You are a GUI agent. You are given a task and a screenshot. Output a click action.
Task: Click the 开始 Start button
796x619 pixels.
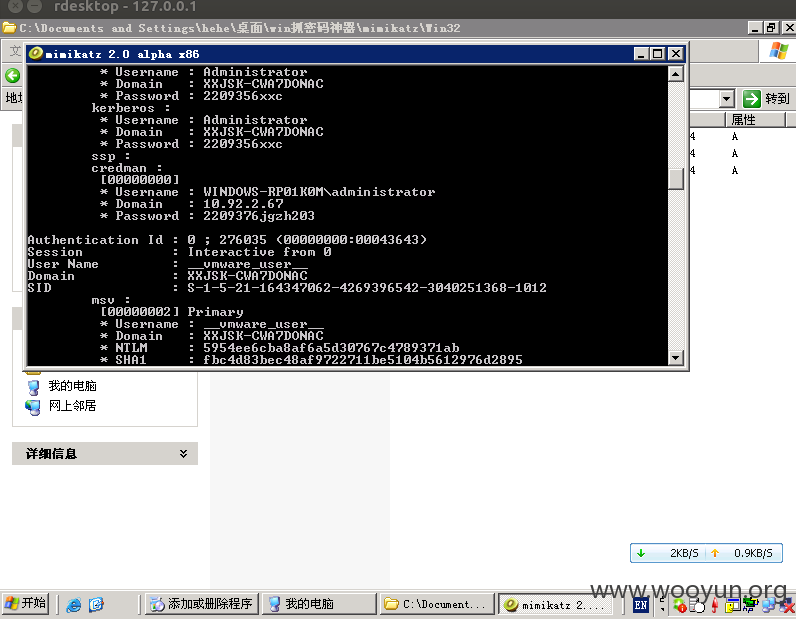coord(26,603)
